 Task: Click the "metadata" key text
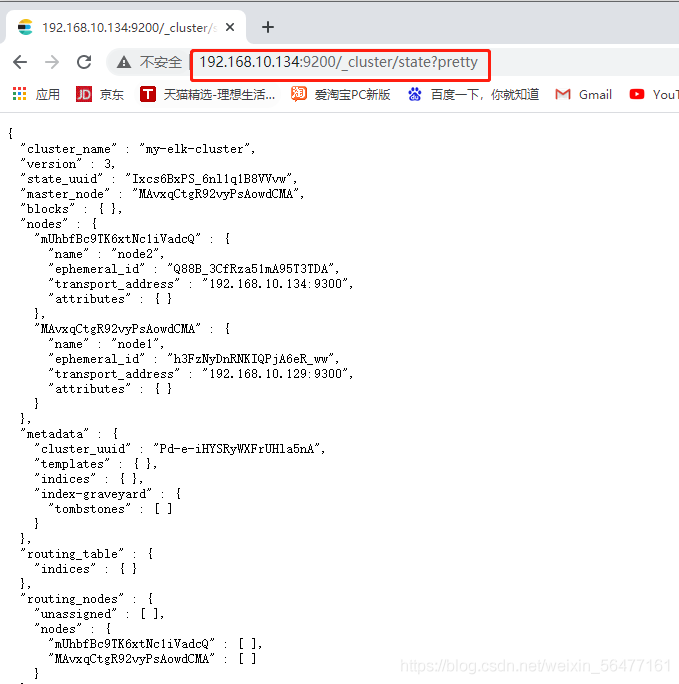coord(55,434)
